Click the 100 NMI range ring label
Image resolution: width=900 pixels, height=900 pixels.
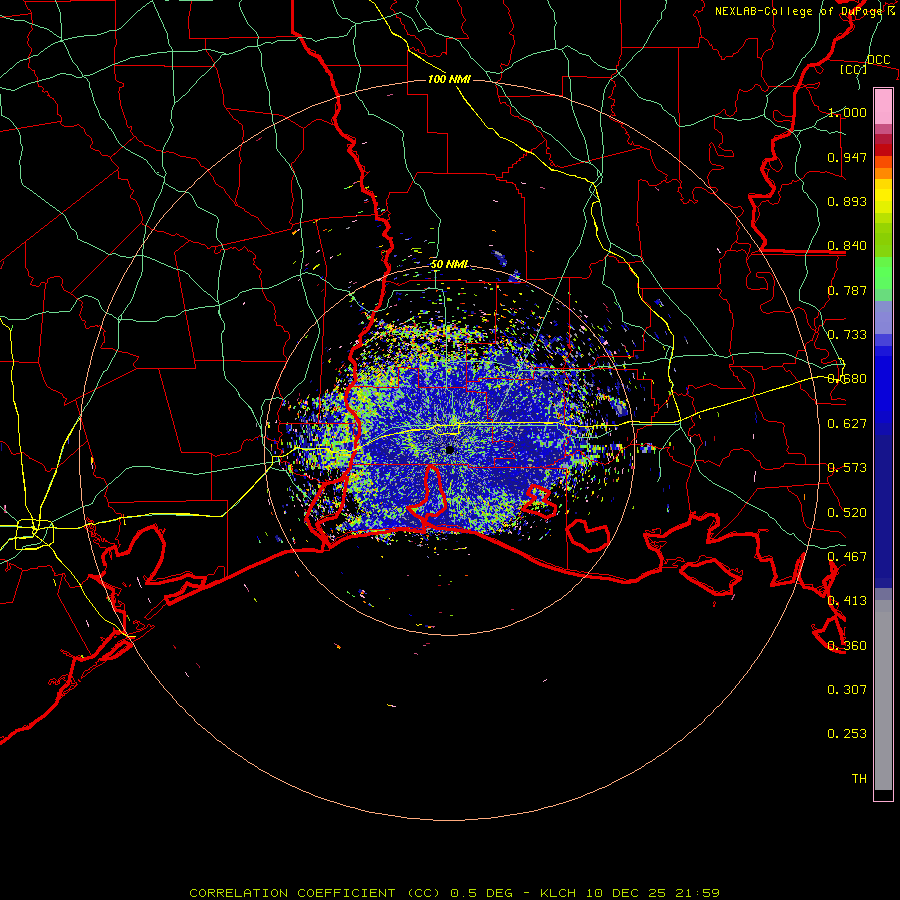click(x=449, y=79)
